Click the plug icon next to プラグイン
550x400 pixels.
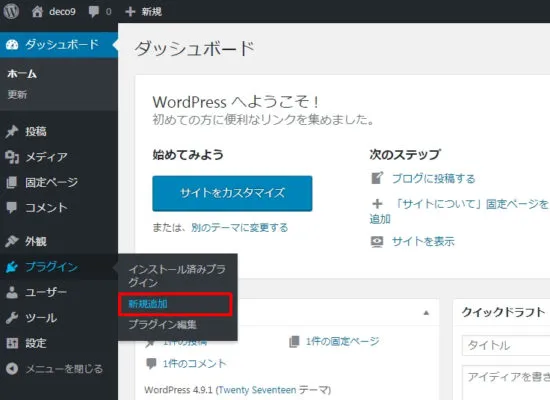[12, 267]
